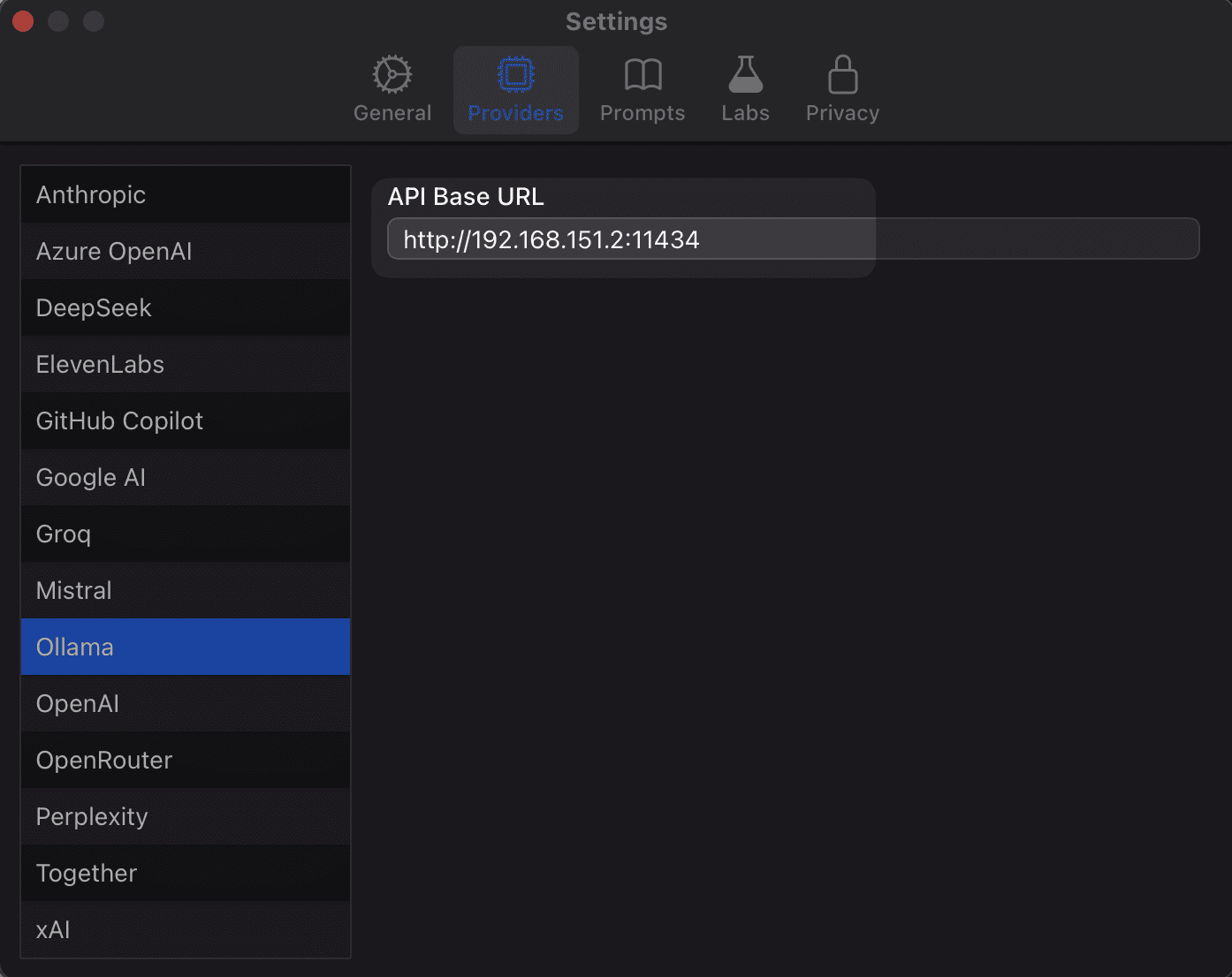
Task: Choose Groq from the list
Action: [x=186, y=534]
